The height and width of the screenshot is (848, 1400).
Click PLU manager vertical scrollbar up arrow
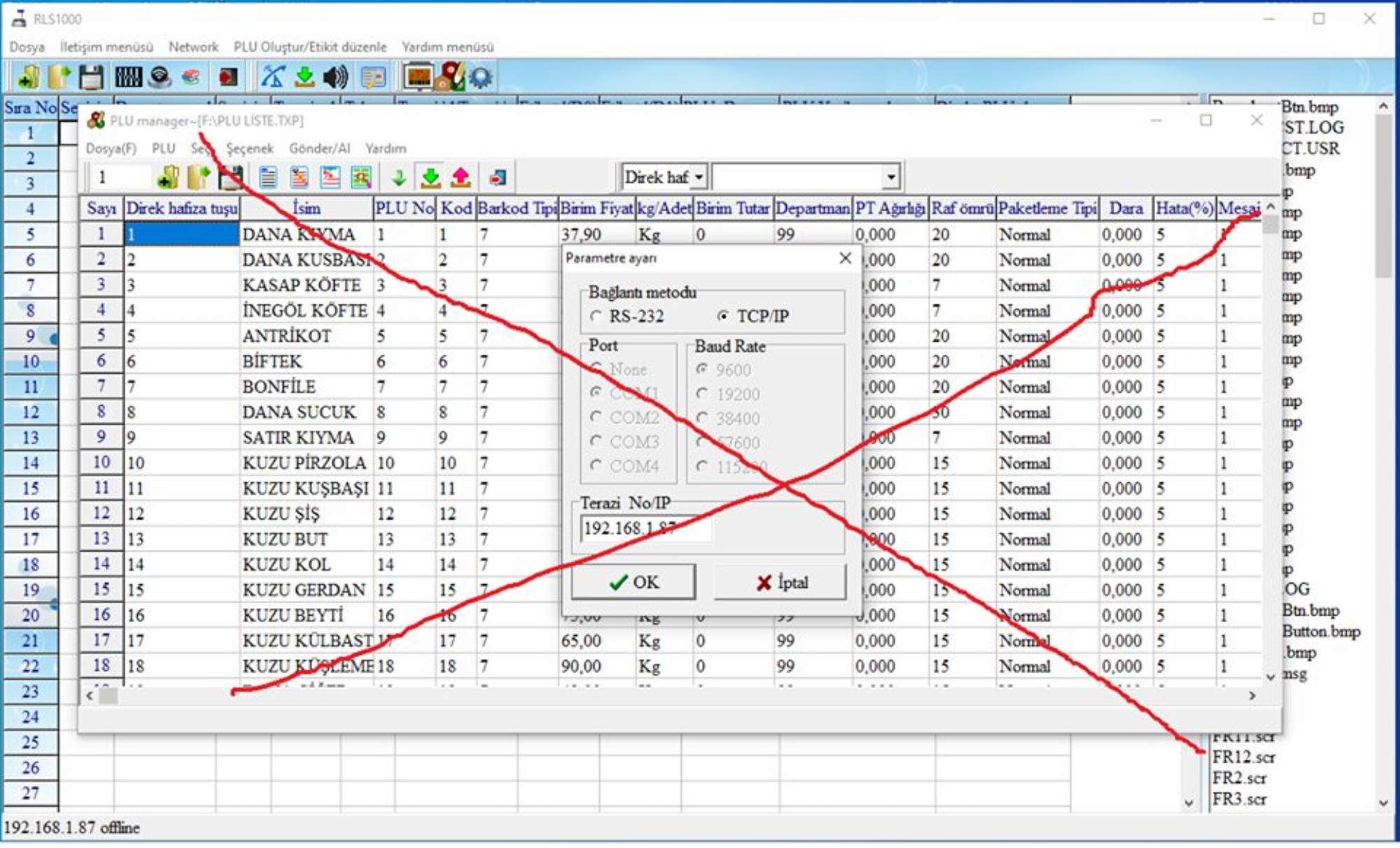click(x=1270, y=206)
